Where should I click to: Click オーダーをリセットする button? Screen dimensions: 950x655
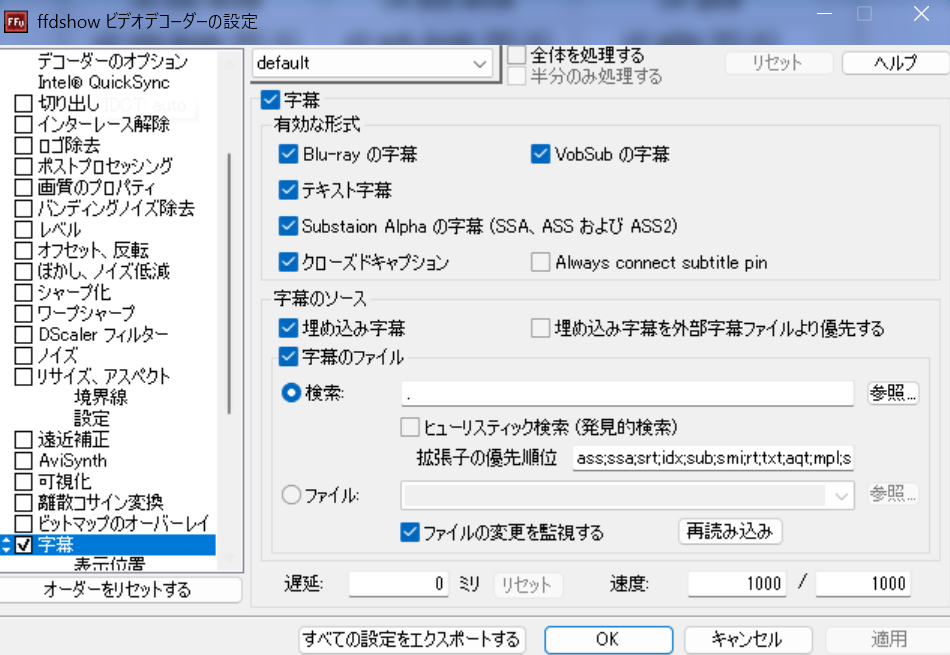click(117, 590)
